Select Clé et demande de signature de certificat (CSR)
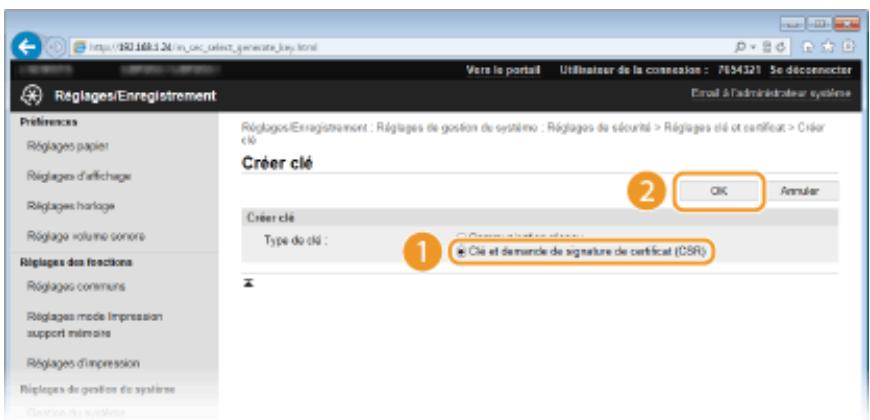870x420 pixels. tap(580, 251)
